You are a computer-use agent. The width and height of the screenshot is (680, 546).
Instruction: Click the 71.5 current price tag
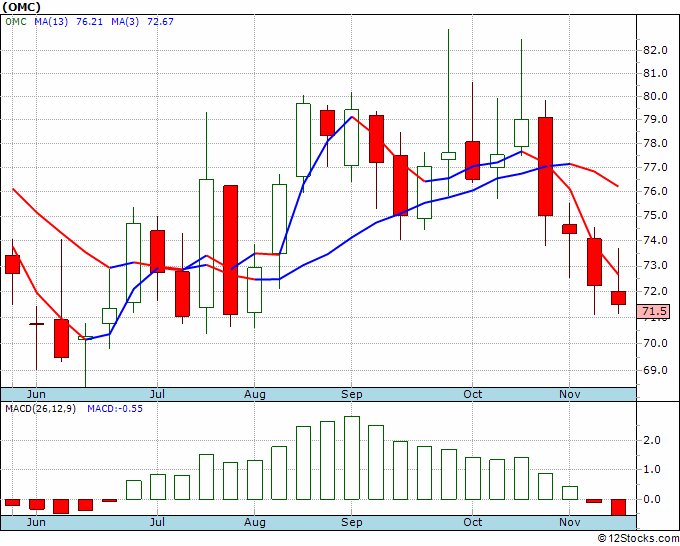point(654,311)
